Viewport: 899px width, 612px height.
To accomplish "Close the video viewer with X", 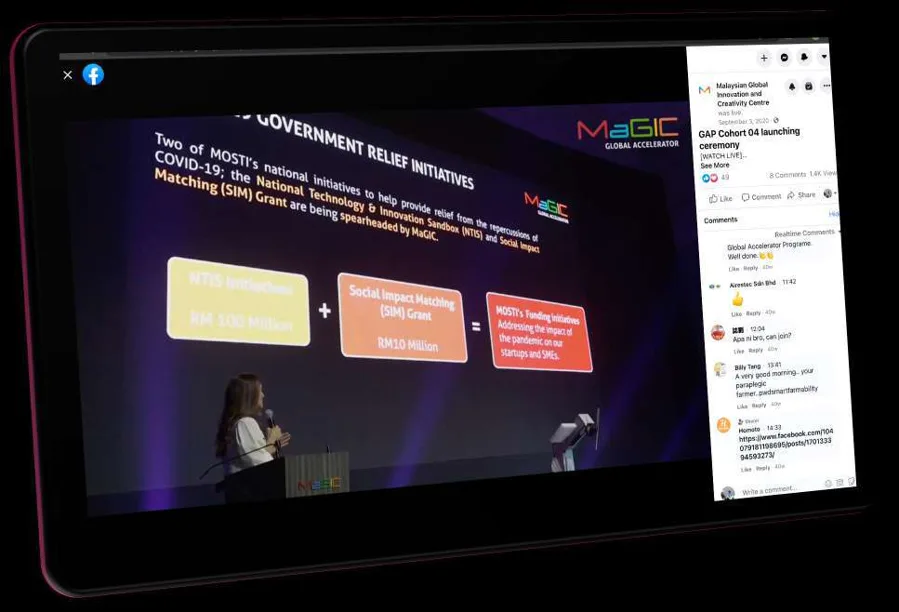I will coord(68,75).
